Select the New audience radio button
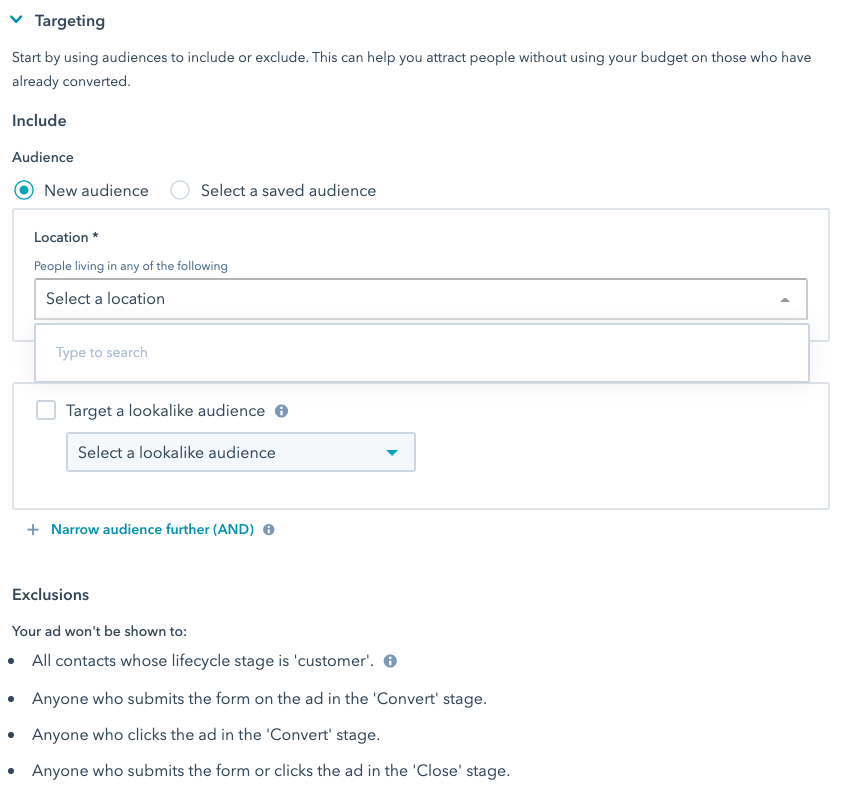The image size is (860, 800). [x=24, y=190]
